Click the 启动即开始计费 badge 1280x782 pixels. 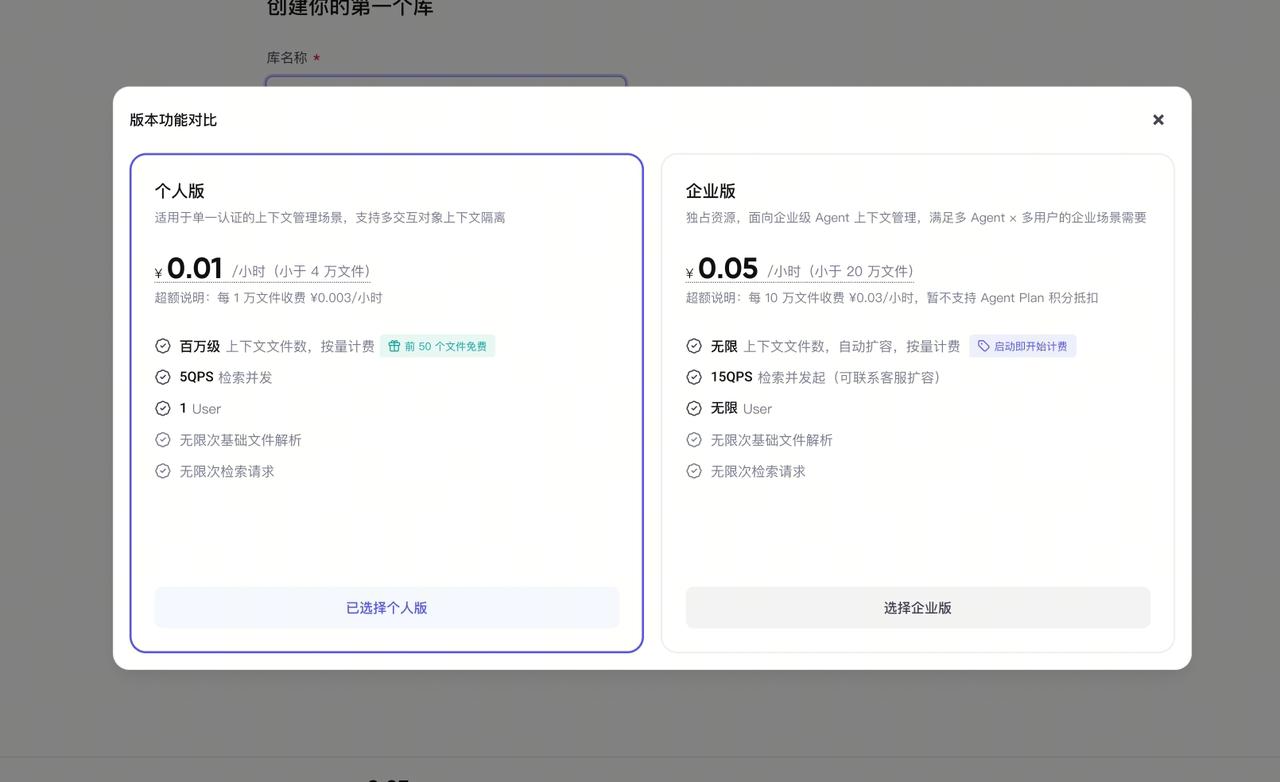(x=1022, y=346)
